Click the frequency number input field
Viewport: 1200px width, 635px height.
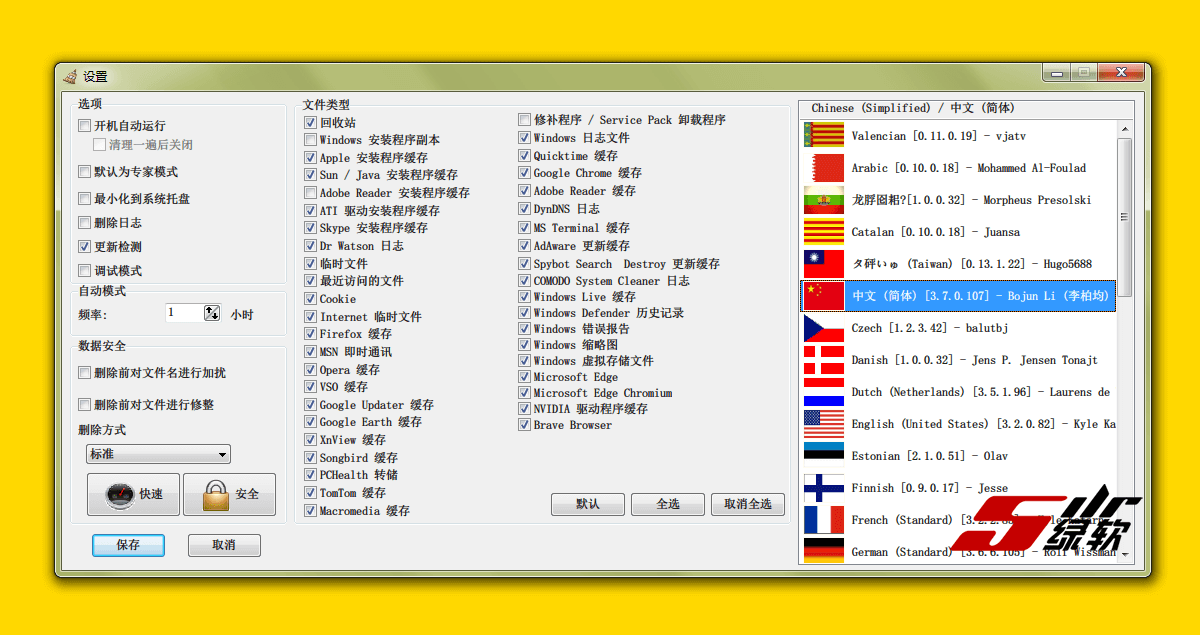(184, 314)
